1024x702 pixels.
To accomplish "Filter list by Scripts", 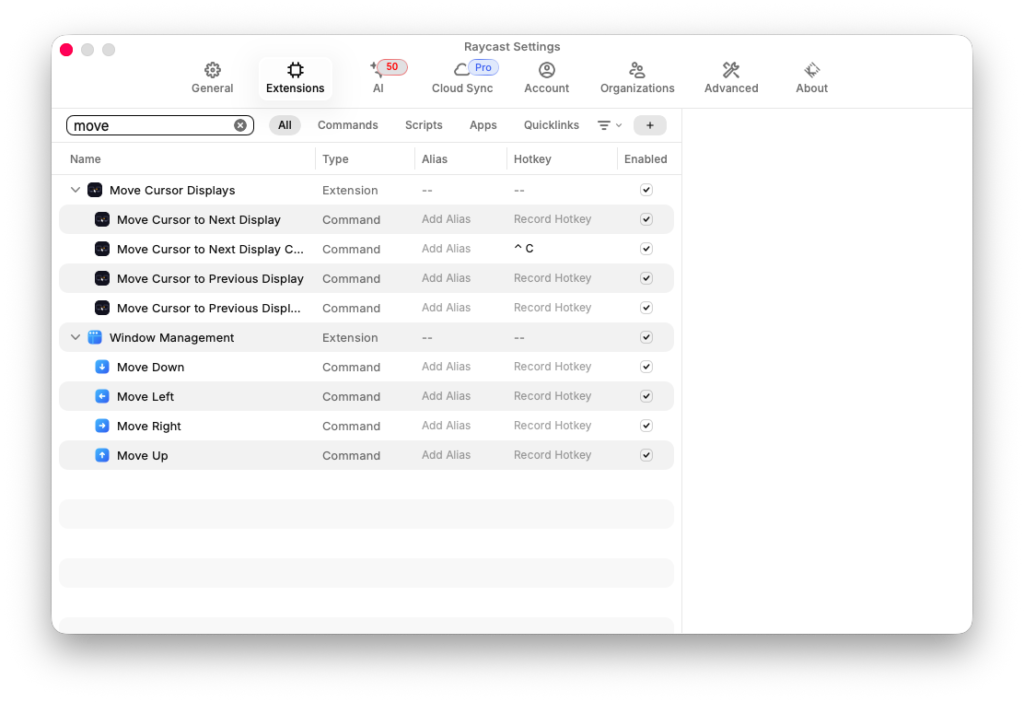I will pyautogui.click(x=423, y=125).
